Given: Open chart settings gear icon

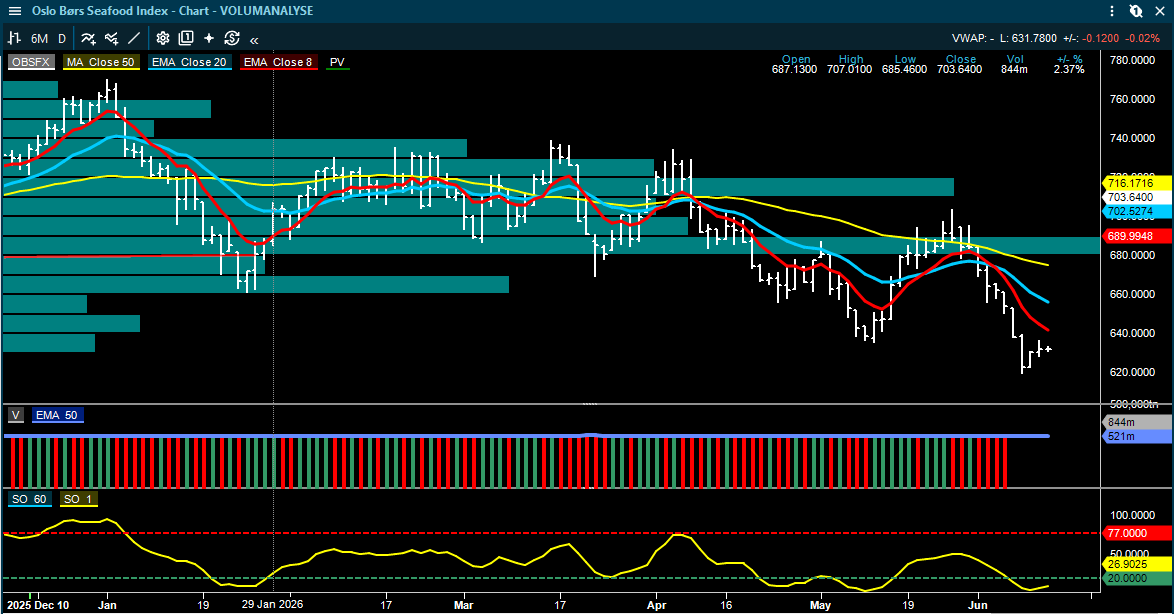Looking at the screenshot, I should click(x=163, y=38).
